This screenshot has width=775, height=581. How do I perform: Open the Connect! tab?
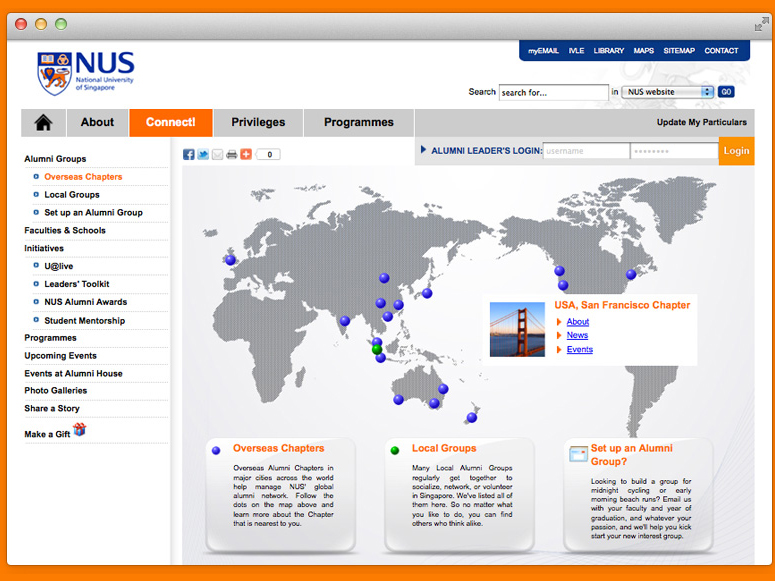(171, 122)
